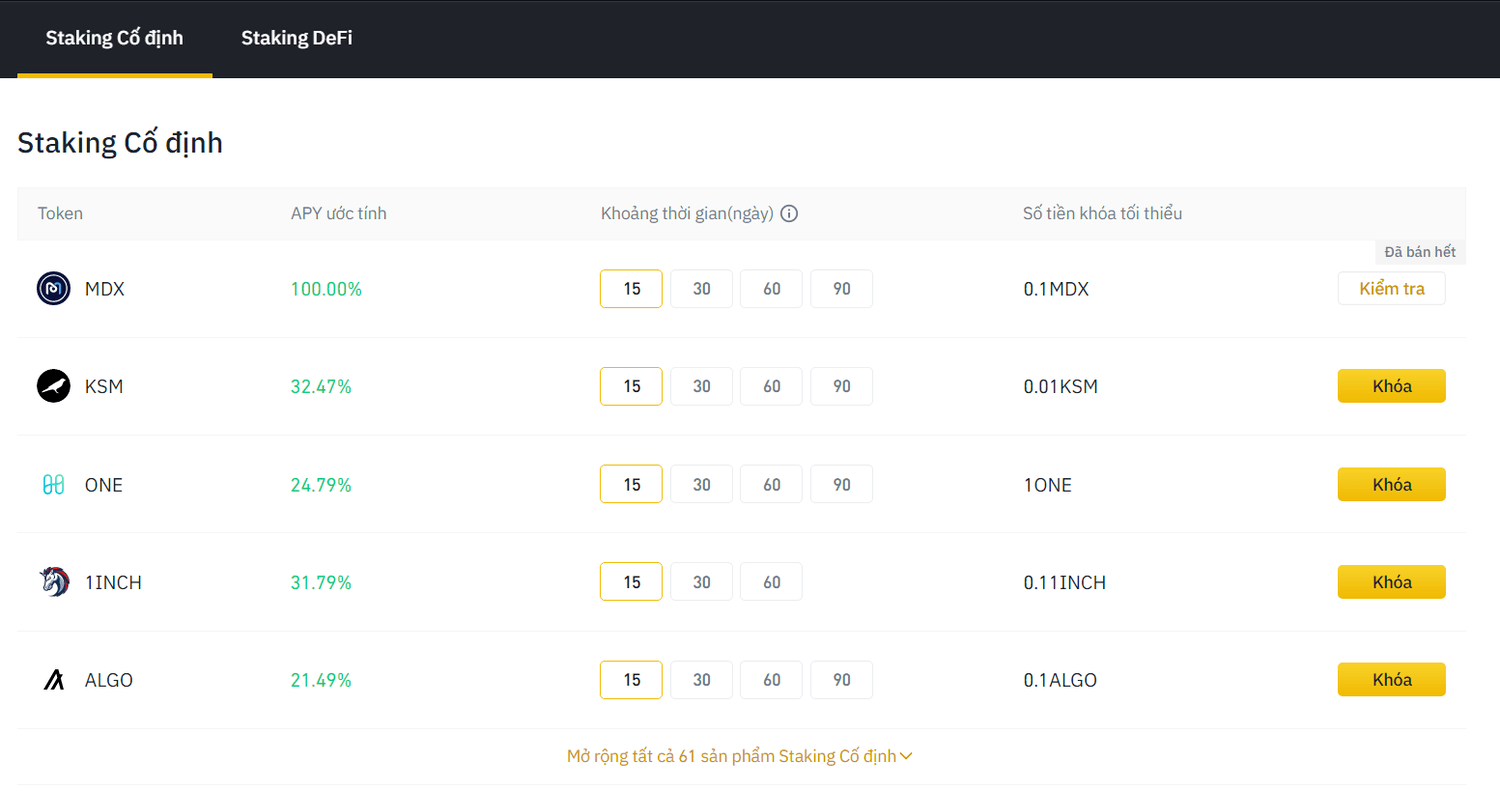Image resolution: width=1500 pixels, height=791 pixels.
Task: Expand all 61 Staking Cố định products
Action: click(739, 756)
